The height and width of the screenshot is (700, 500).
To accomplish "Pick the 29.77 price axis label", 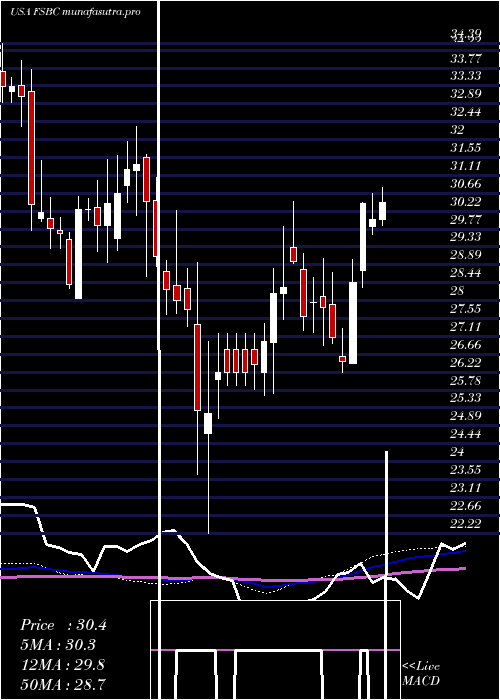I will tap(466, 219).
